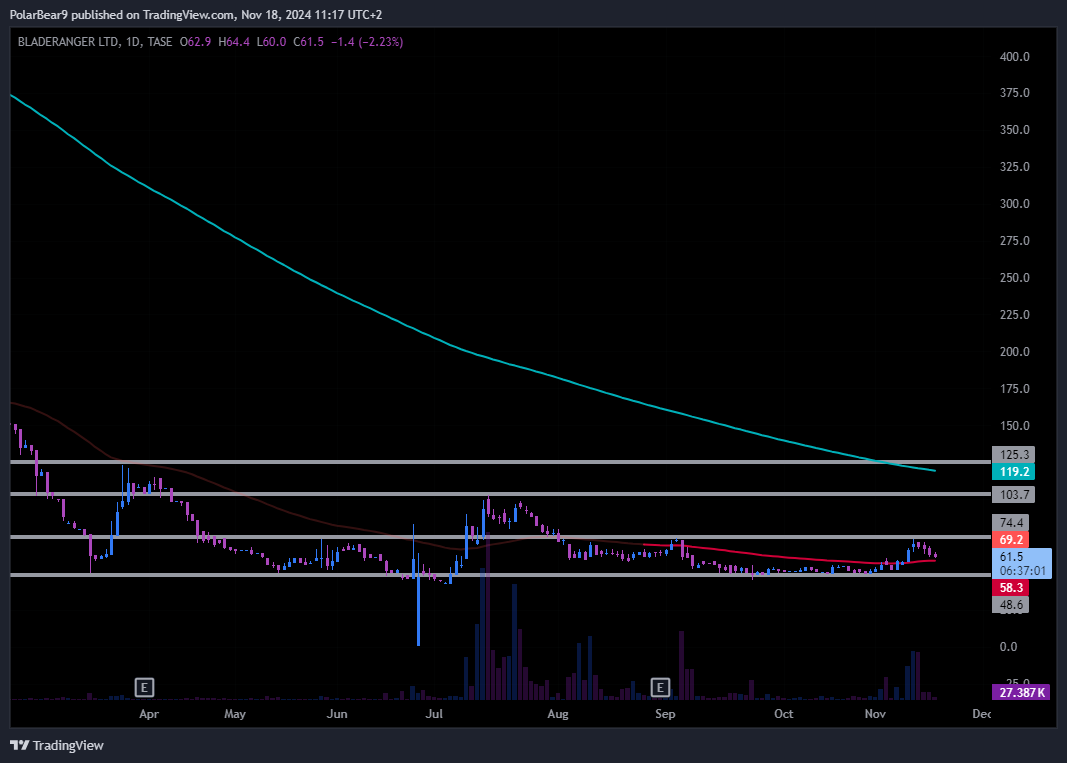The height and width of the screenshot is (763, 1067).
Task: Click the Nov label on time axis
Action: [875, 714]
